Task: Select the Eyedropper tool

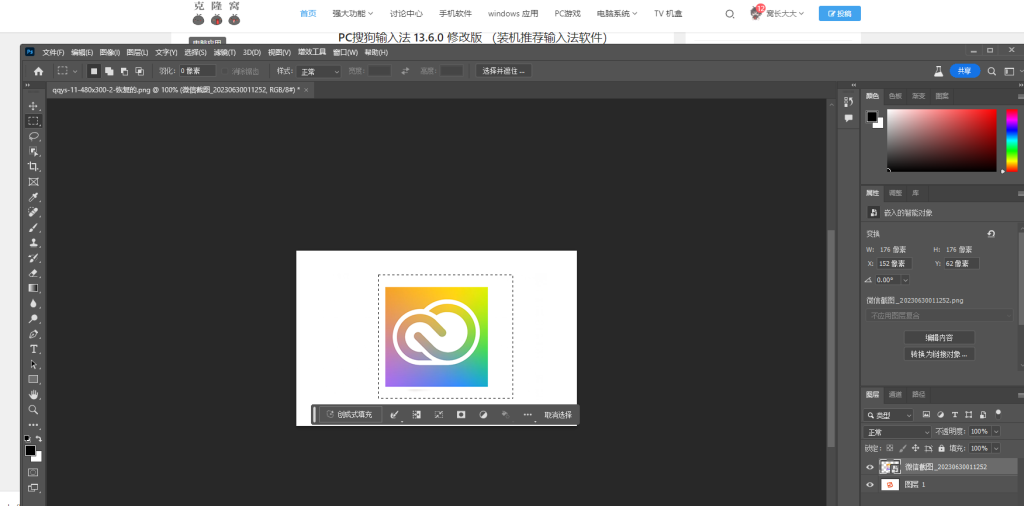Action: 33,197
